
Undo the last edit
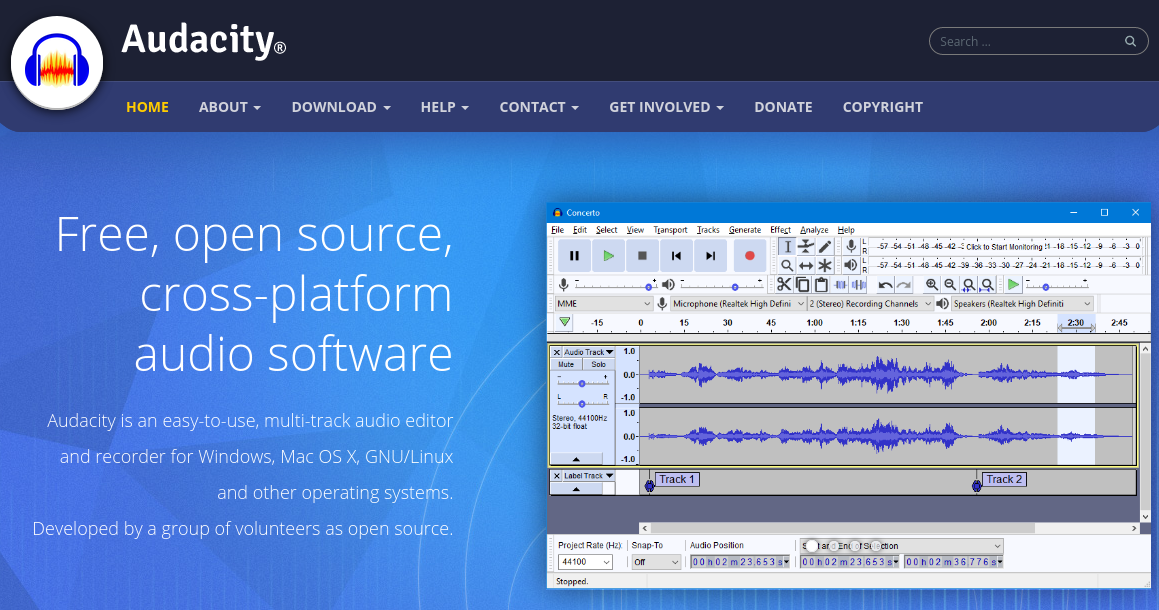point(885,285)
